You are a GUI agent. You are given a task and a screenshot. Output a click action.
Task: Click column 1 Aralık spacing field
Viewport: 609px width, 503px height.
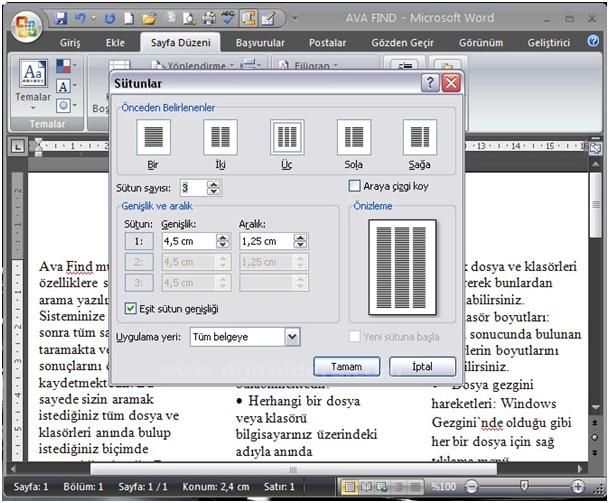(x=266, y=241)
